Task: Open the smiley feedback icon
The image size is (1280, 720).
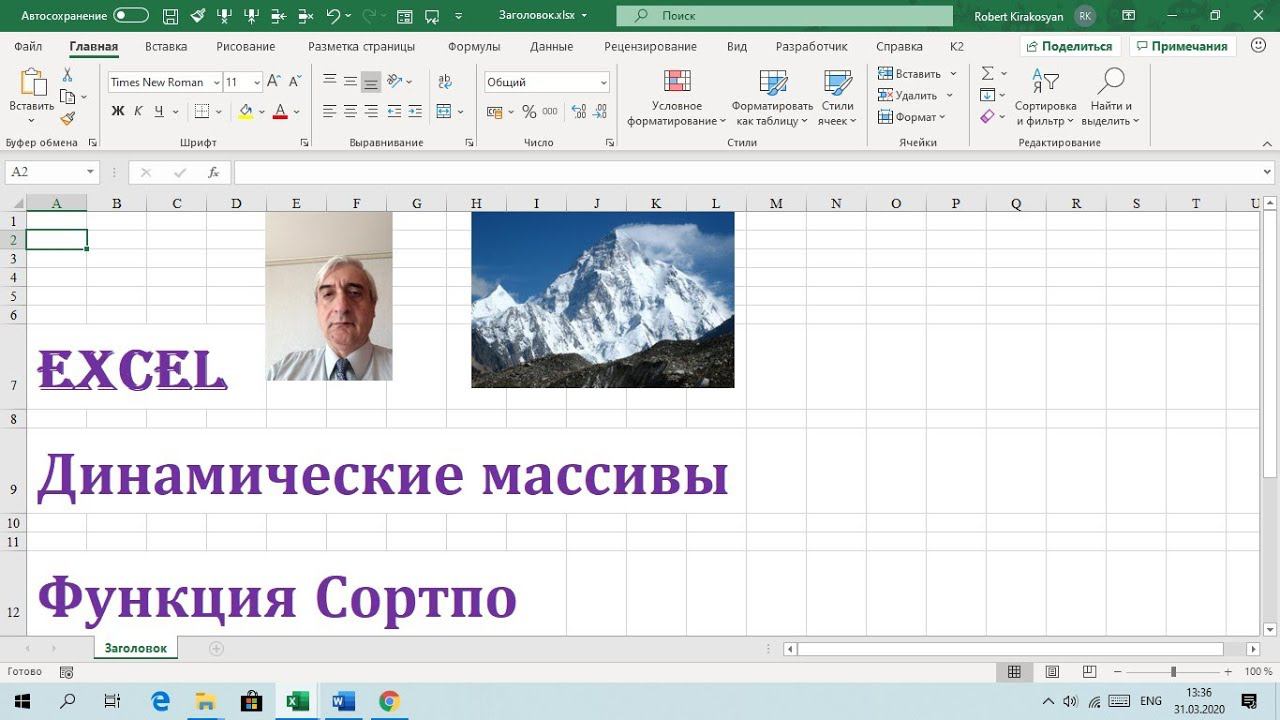Action: click(x=1259, y=46)
